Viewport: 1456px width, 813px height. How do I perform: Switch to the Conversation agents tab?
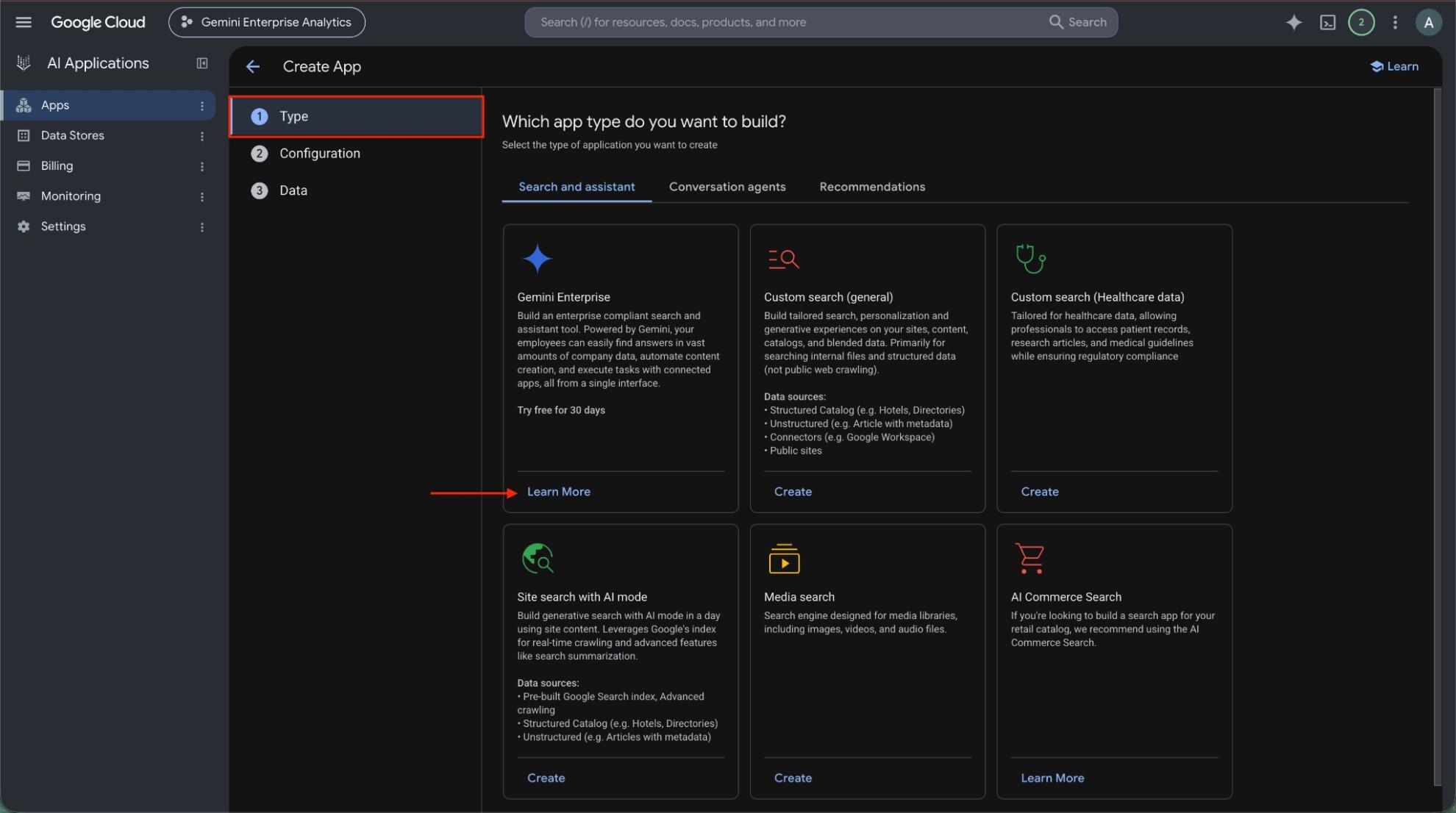tap(727, 187)
